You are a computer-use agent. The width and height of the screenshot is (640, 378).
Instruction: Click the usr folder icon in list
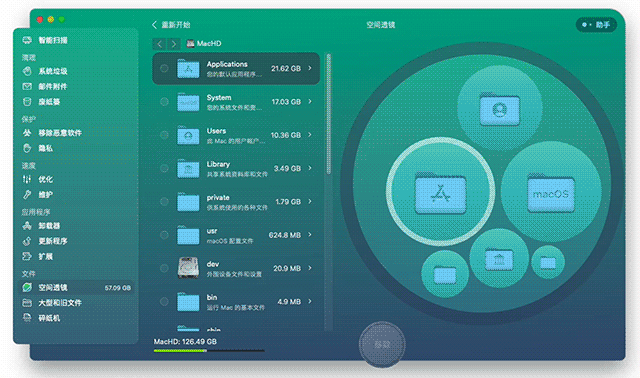188,235
